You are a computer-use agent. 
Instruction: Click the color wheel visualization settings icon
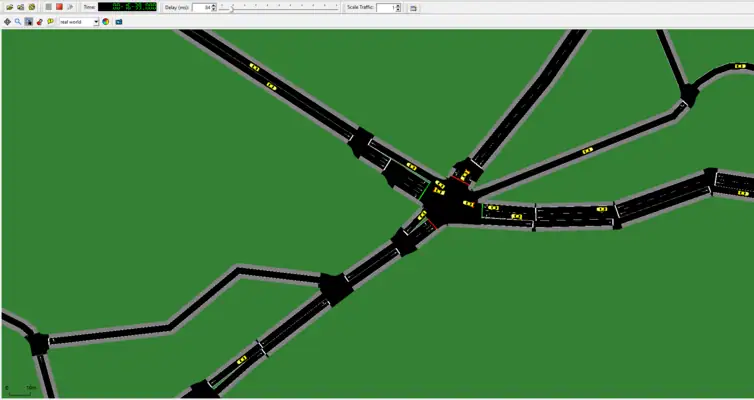coord(106,21)
